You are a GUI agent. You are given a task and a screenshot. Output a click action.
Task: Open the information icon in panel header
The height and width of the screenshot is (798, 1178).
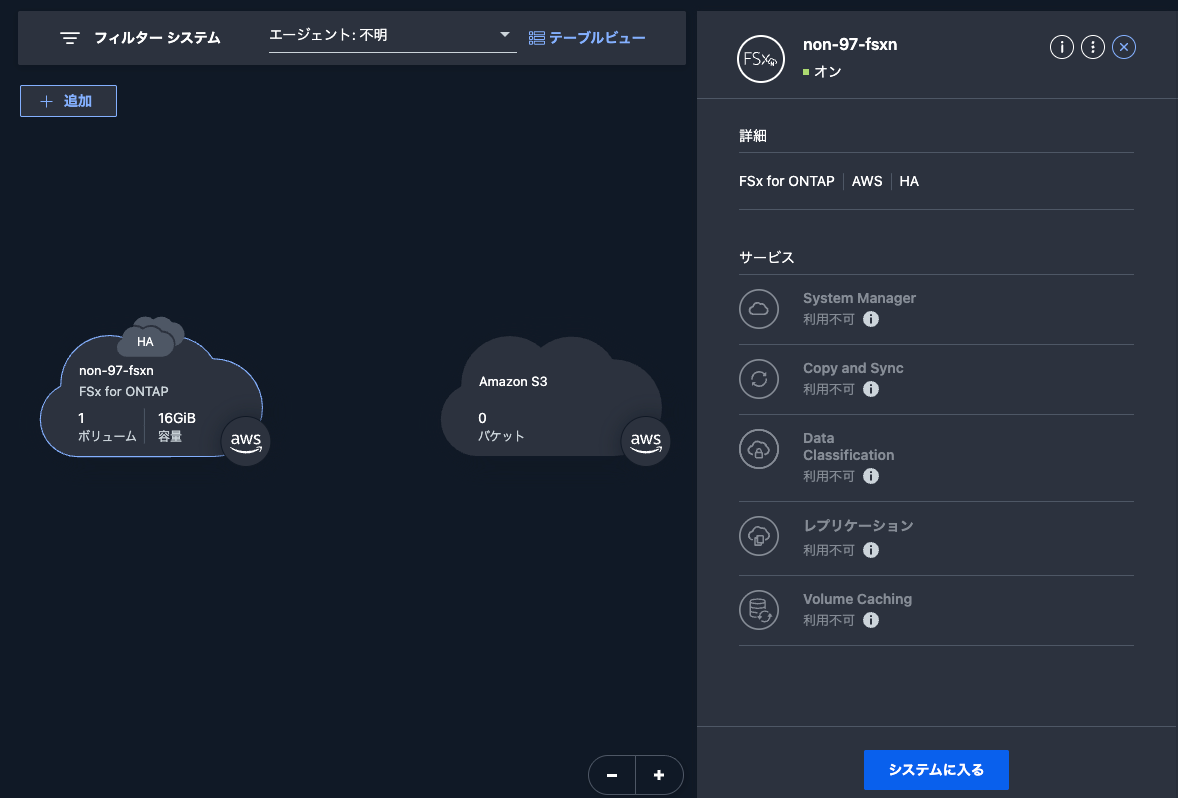click(1062, 47)
